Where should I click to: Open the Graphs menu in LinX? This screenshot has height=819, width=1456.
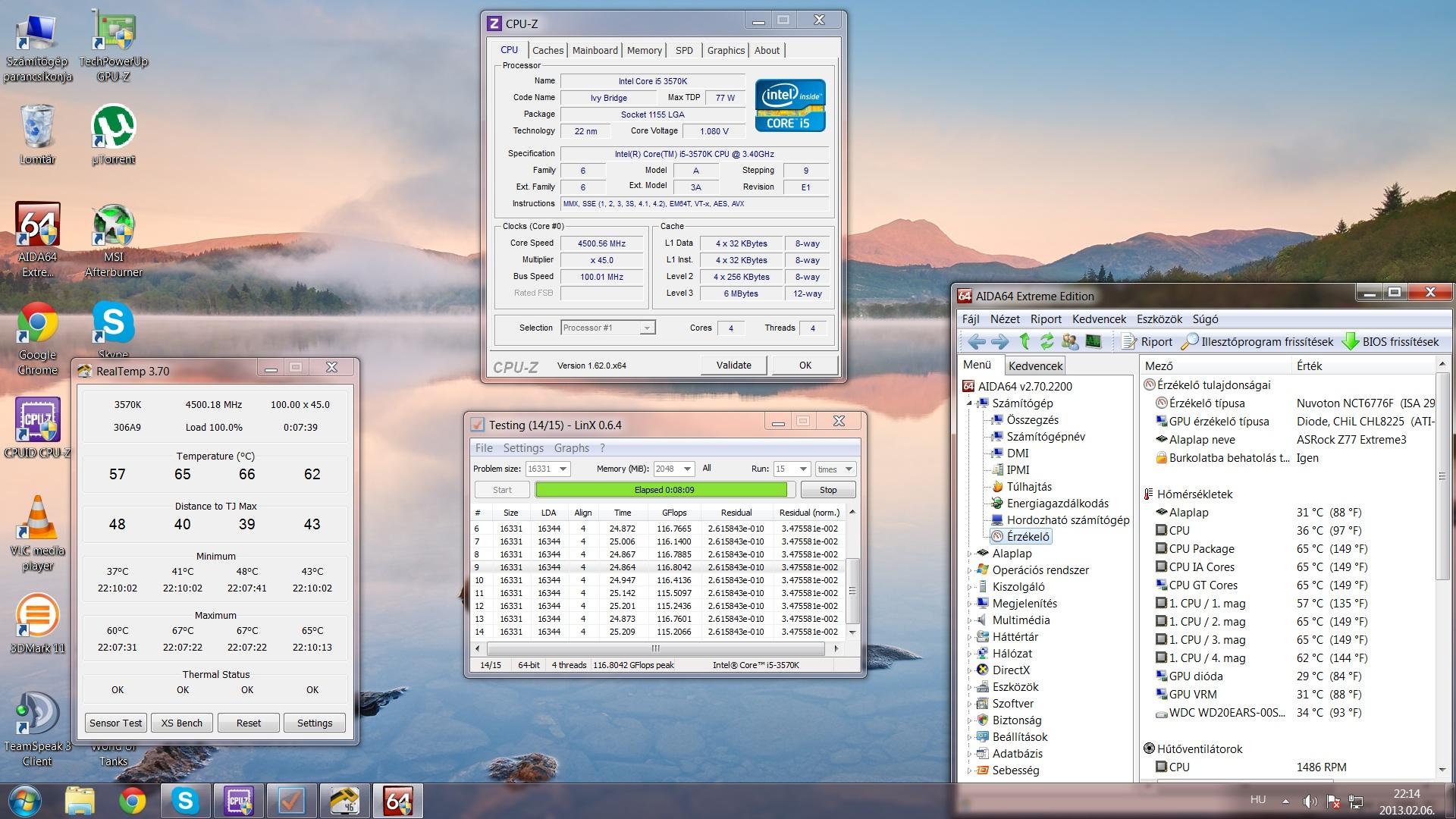pyautogui.click(x=571, y=448)
